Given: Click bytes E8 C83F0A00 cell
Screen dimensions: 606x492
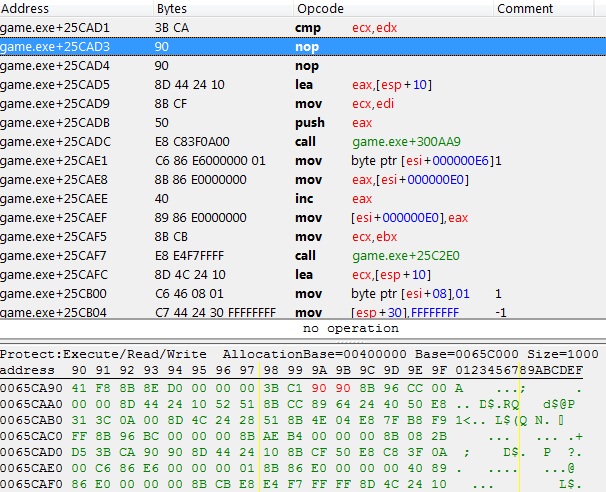Looking at the screenshot, I should [x=192, y=142].
